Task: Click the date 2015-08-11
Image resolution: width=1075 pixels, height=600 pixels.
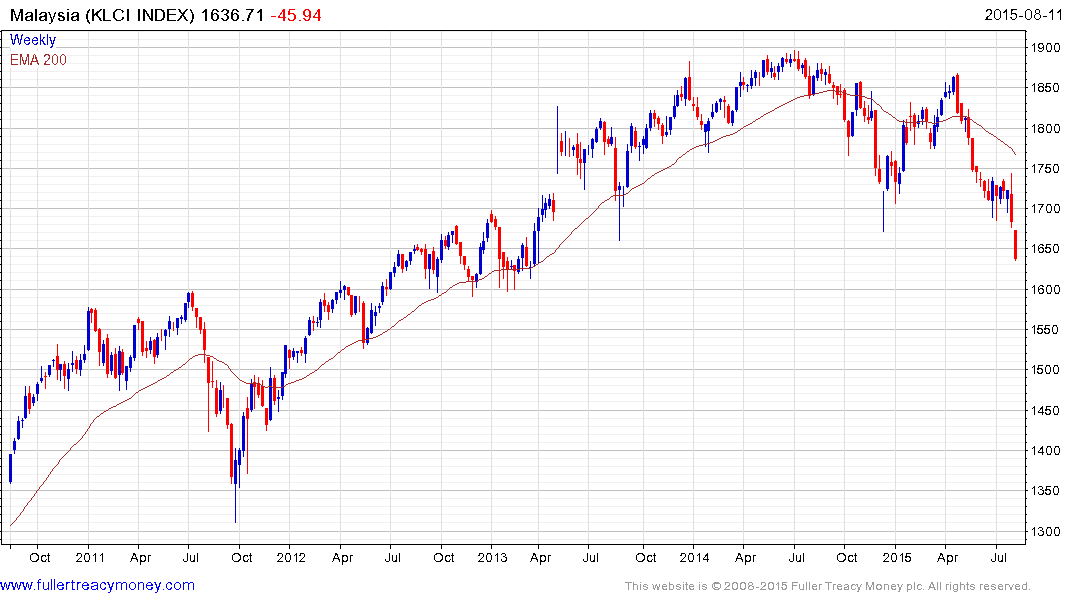Action: pyautogui.click(x=1023, y=15)
